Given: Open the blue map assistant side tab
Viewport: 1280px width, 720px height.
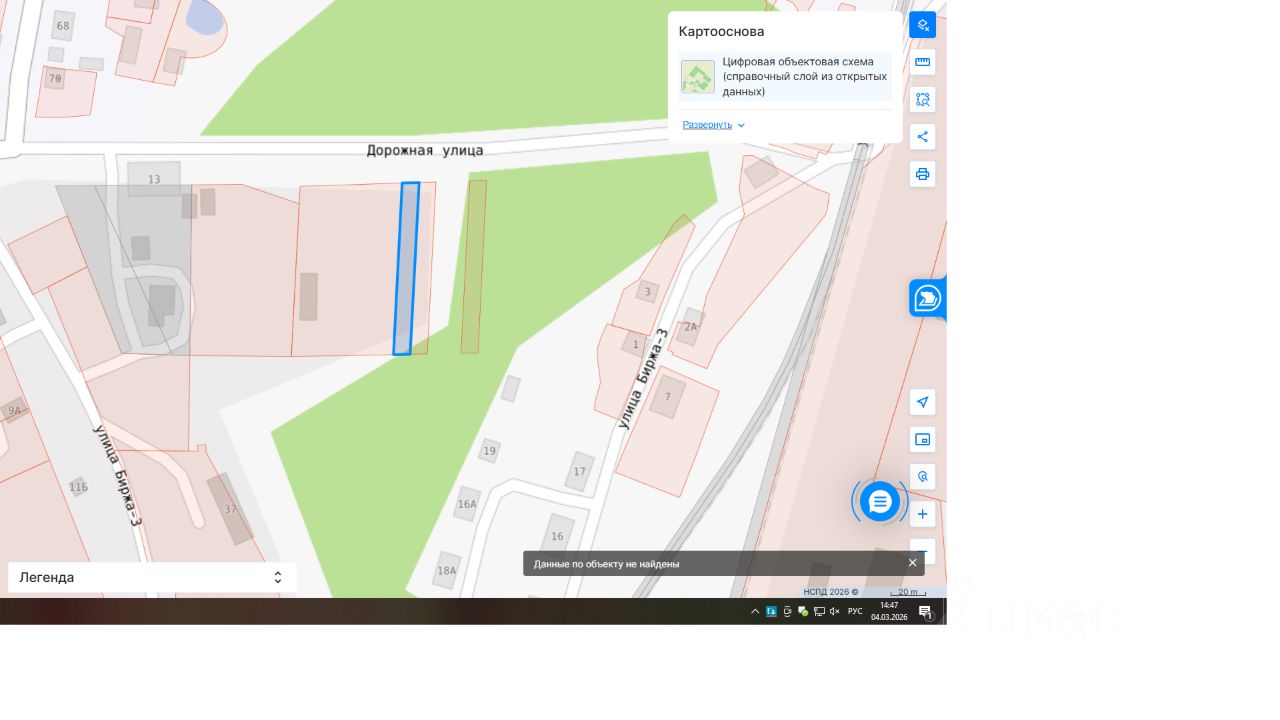Looking at the screenshot, I should coord(928,298).
